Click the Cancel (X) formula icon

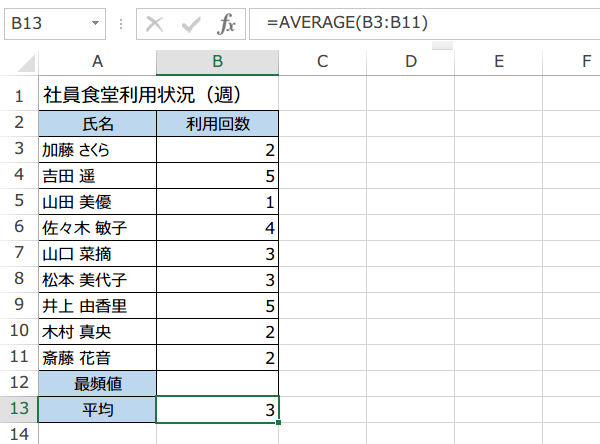pyautogui.click(x=155, y=24)
